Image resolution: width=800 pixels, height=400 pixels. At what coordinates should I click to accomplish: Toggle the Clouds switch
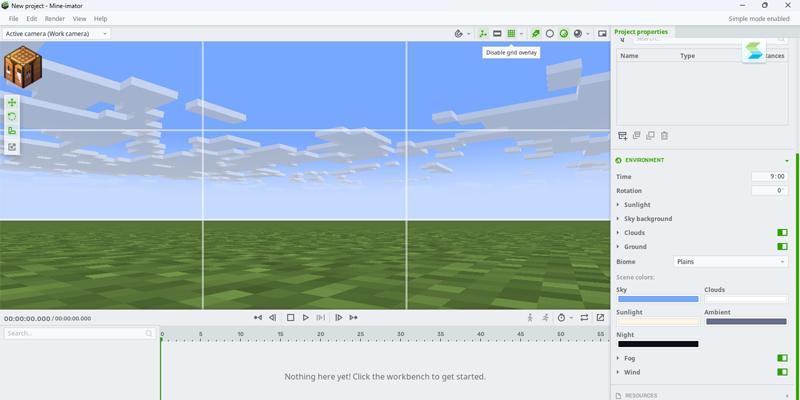(x=782, y=233)
